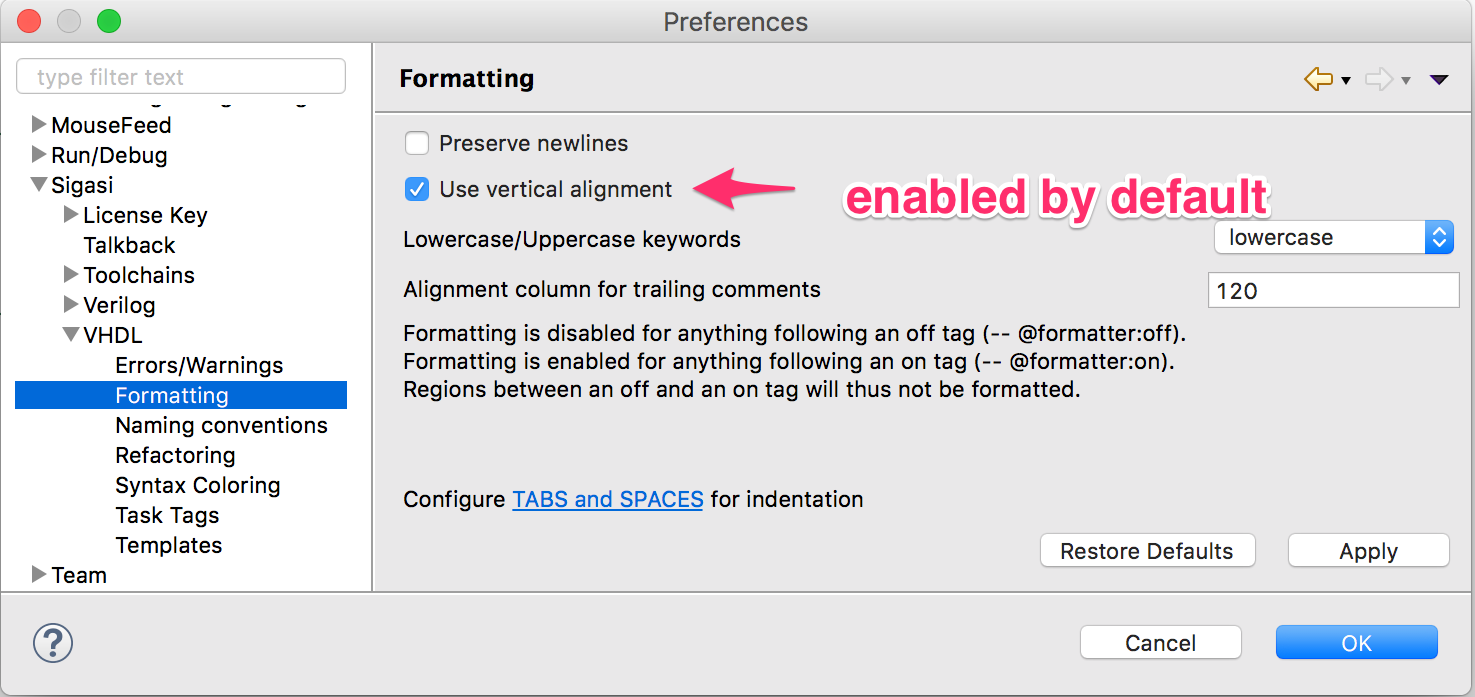Select Naming conventions in the tree
1475x697 pixels.
221,425
